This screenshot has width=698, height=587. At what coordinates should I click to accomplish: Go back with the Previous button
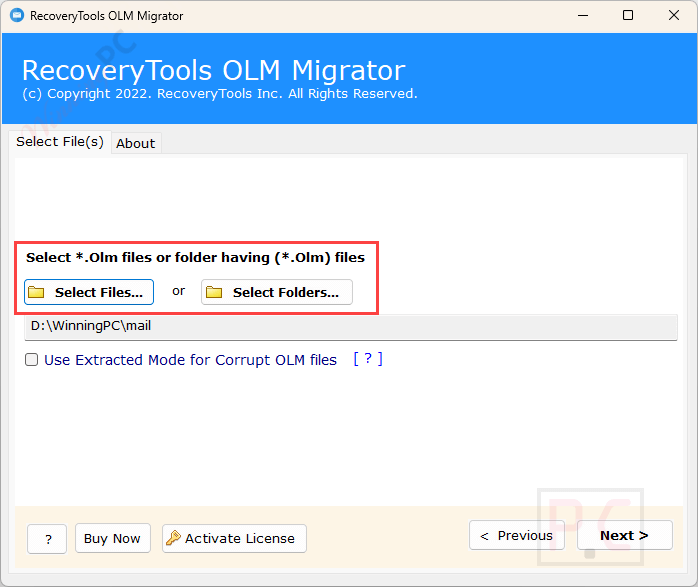(517, 535)
